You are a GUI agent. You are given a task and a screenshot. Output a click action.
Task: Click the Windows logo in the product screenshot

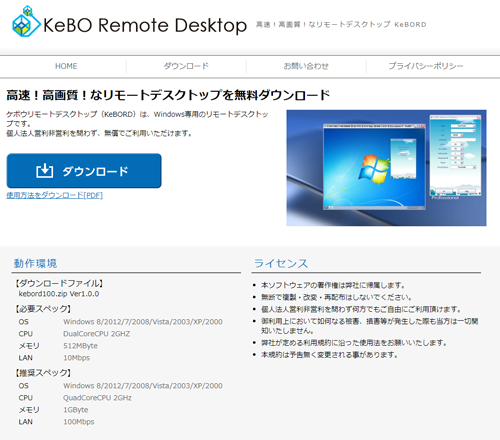[x=374, y=169]
